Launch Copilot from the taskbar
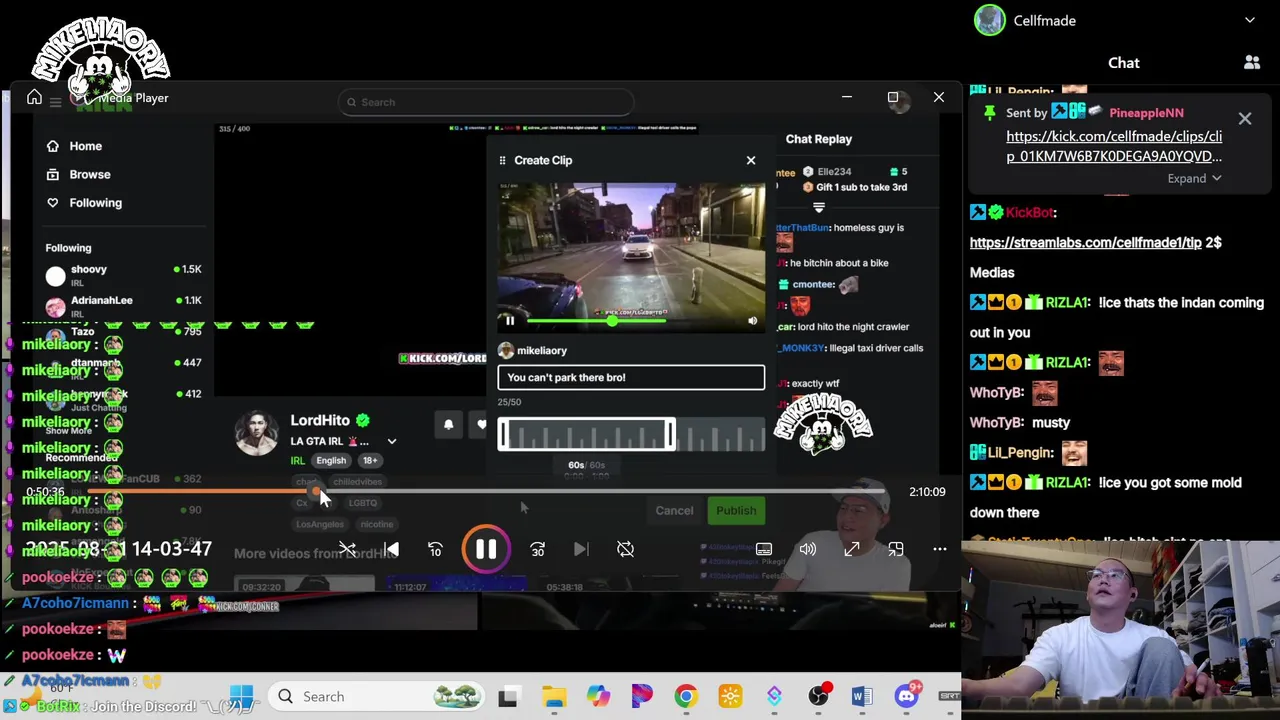The image size is (1280, 720). click(x=598, y=696)
